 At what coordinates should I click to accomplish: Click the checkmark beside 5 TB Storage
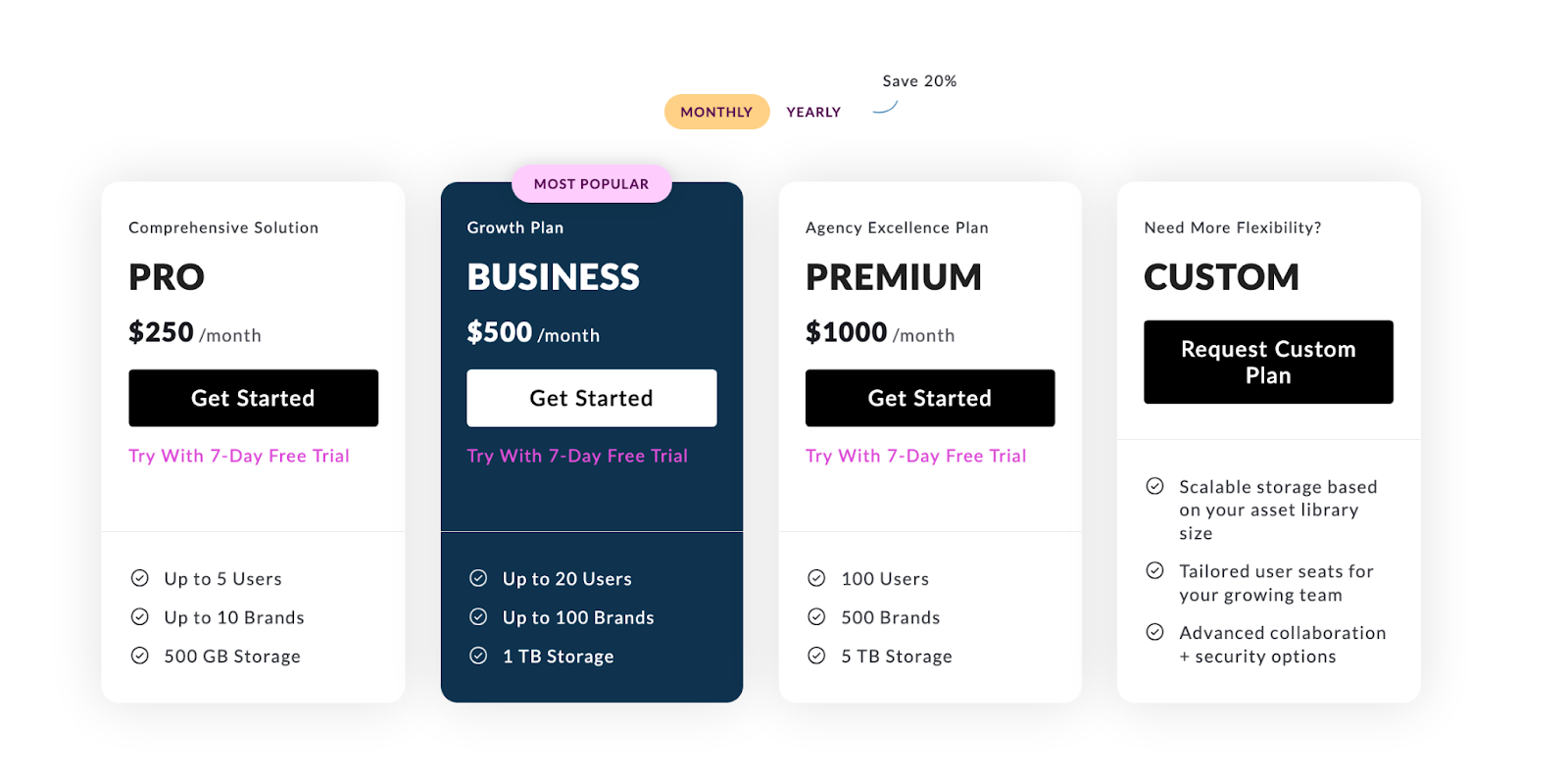point(817,656)
